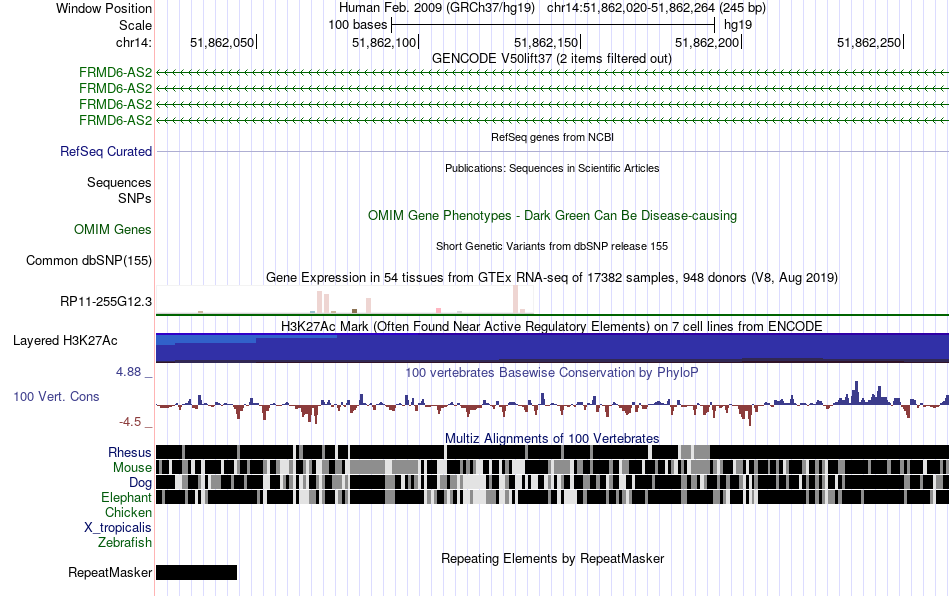This screenshot has height=596, width=950.
Task: Open OMIM Gene Phenotypes track title
Action: pos(552,216)
